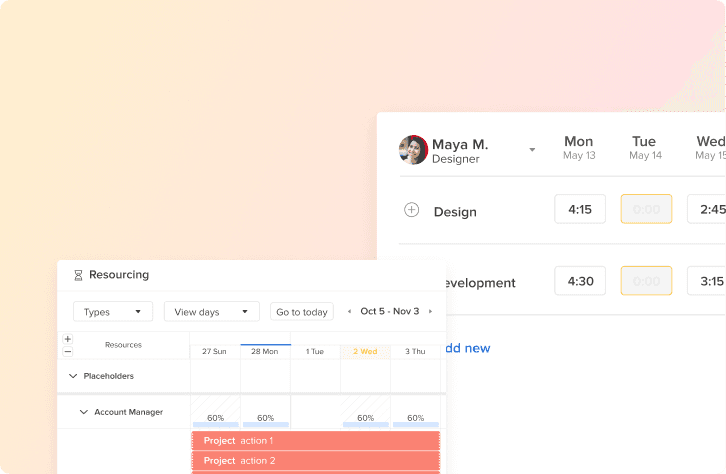726x474 pixels.
Task: Click the Add new link
Action: point(468,348)
